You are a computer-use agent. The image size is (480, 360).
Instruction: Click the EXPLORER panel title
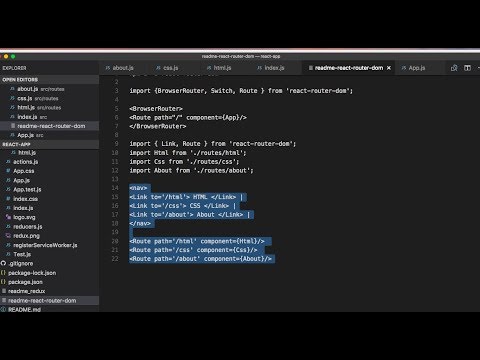pyautogui.click(x=14, y=68)
